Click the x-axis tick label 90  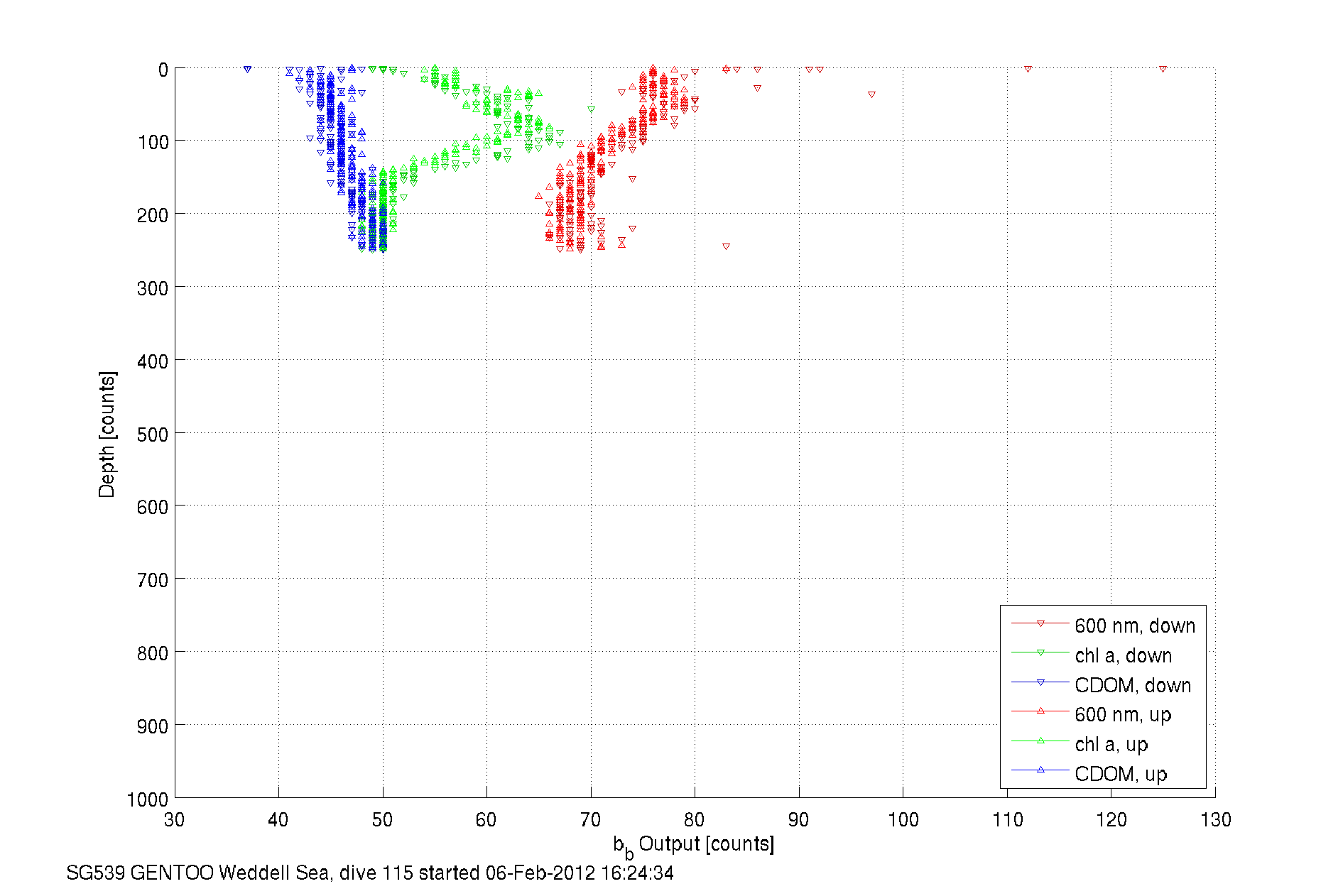click(x=798, y=820)
